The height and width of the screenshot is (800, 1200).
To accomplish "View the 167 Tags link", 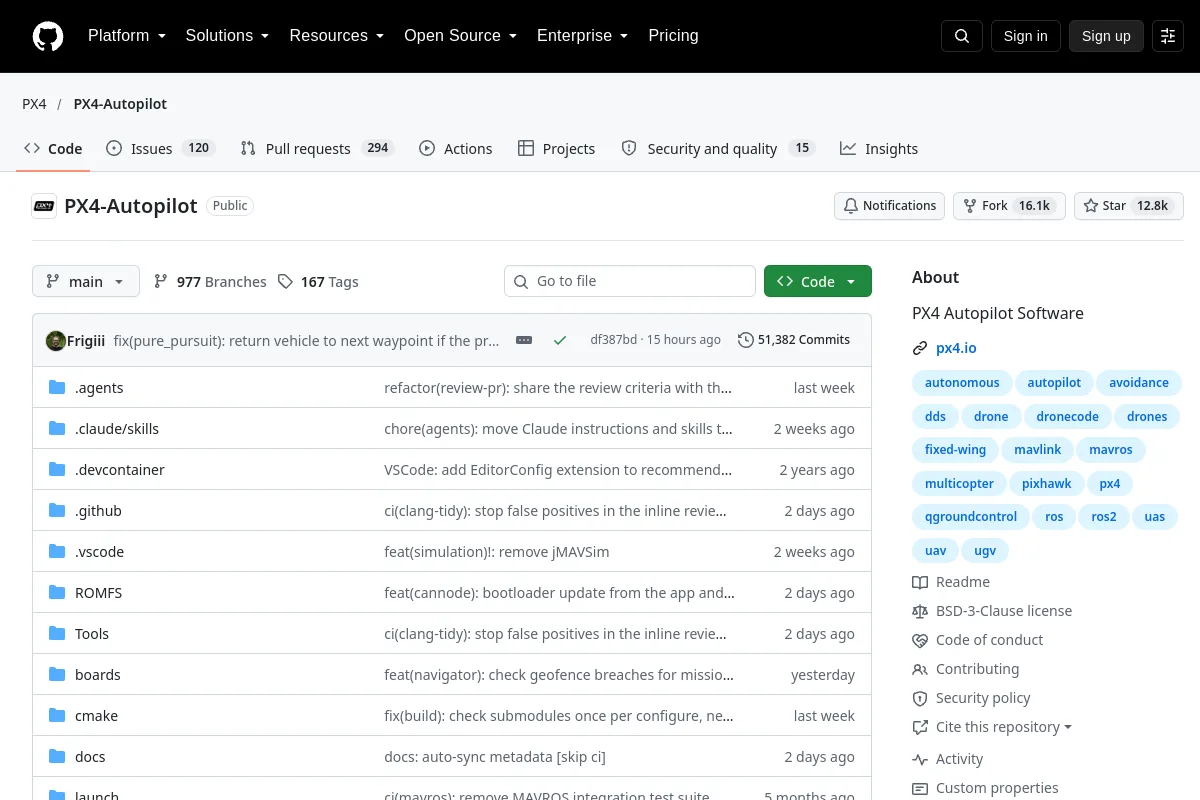I will coord(318,282).
